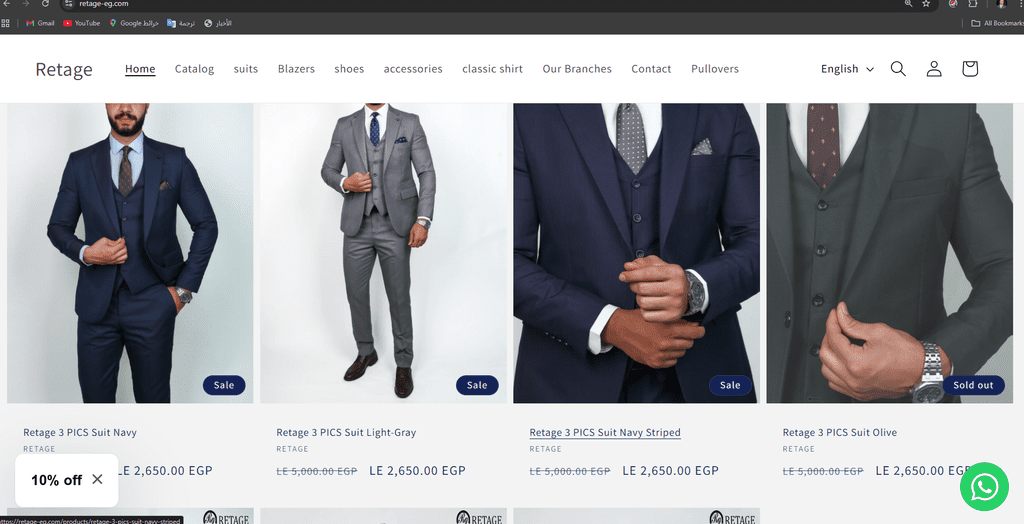Open Retage 3 PICS Suit Navy Striped link
This screenshot has width=1024, height=524.
[x=605, y=433]
